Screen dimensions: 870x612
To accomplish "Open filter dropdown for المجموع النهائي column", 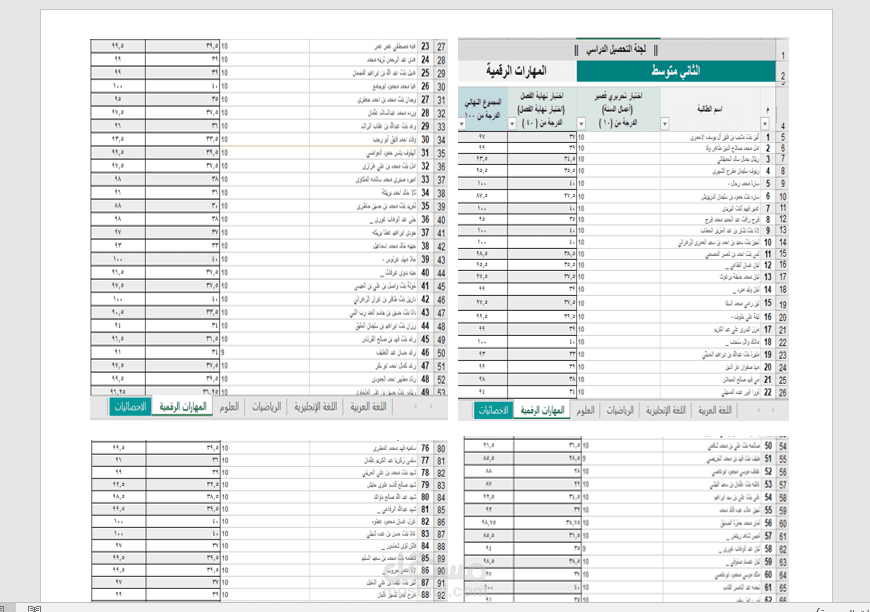I will [x=462, y=124].
